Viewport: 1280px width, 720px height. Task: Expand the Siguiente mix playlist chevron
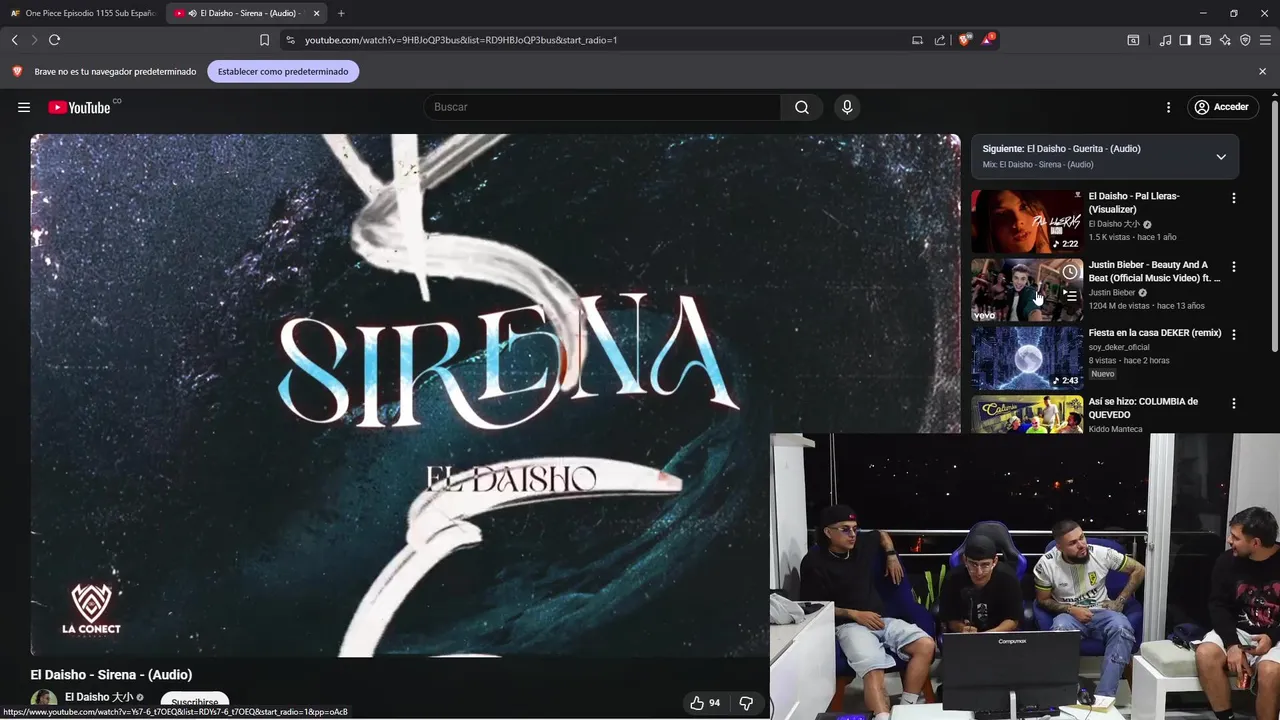pyautogui.click(x=1221, y=156)
